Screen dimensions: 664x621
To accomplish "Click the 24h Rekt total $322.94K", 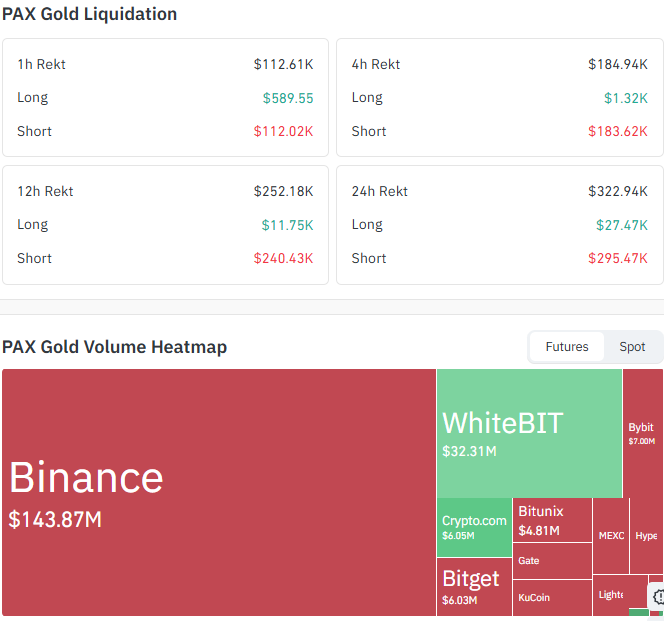I will click(x=618, y=191).
